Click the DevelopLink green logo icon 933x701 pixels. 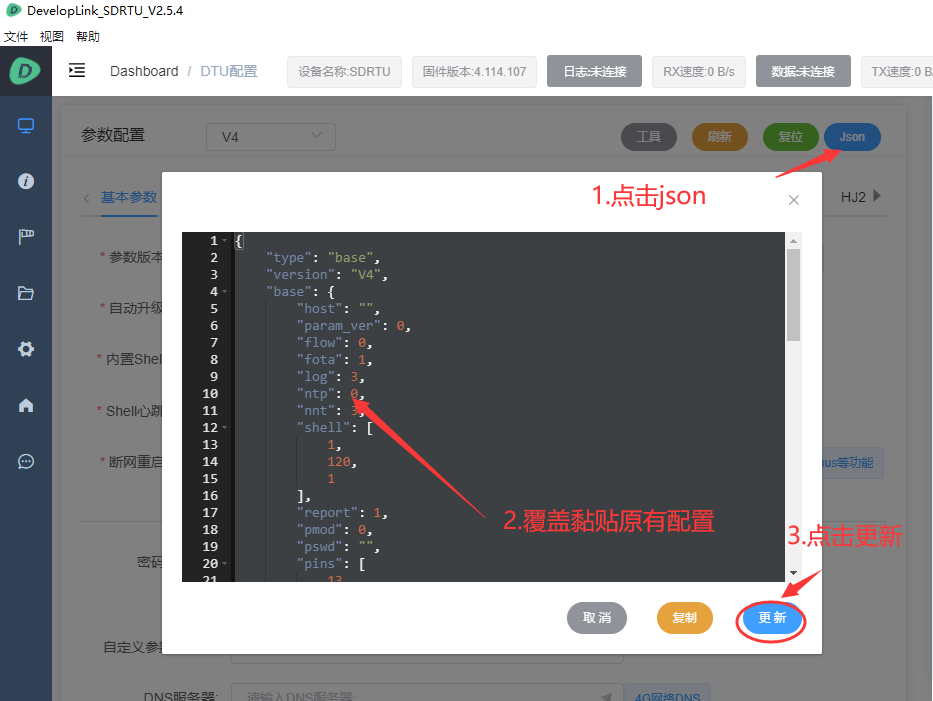point(25,71)
